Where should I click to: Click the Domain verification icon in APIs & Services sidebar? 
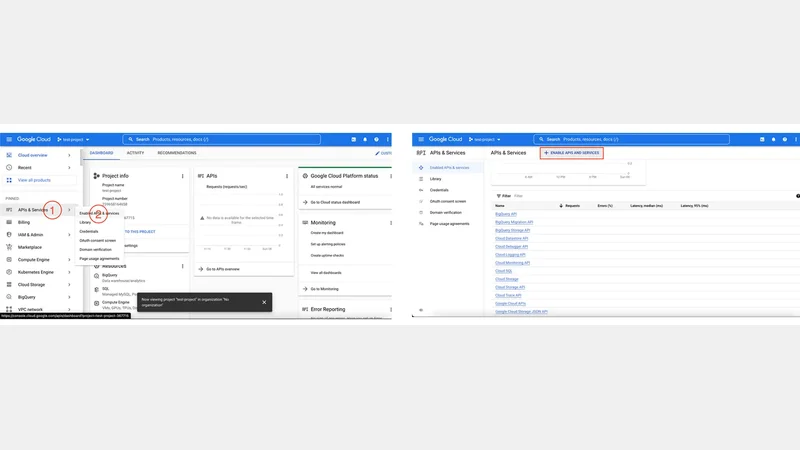(421, 213)
